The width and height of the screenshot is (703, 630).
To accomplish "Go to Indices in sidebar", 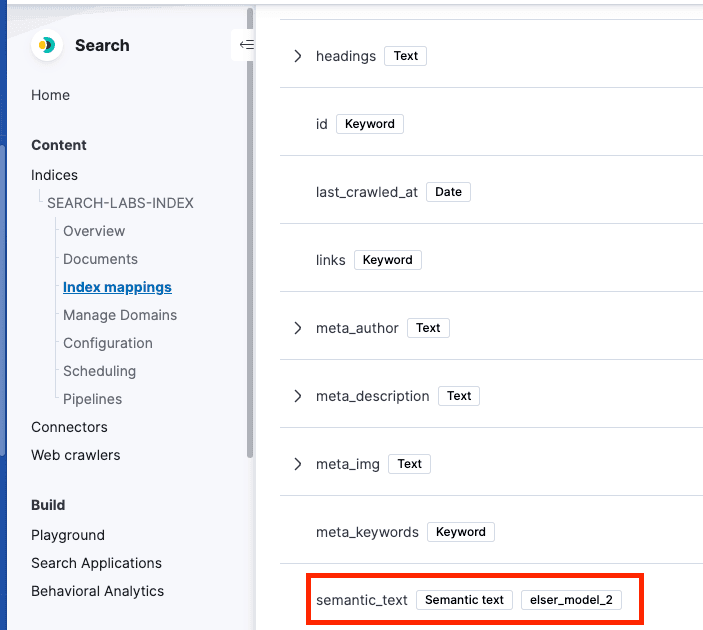I will (x=54, y=175).
